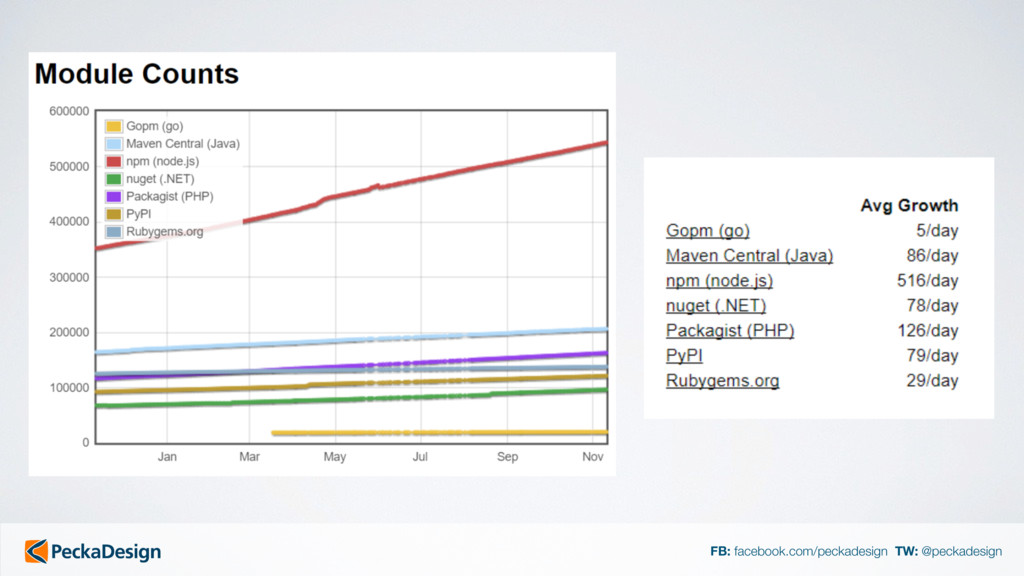Viewport: 1024px width, 576px height.
Task: Click the 86/day growth value
Action: pyautogui.click(x=932, y=255)
